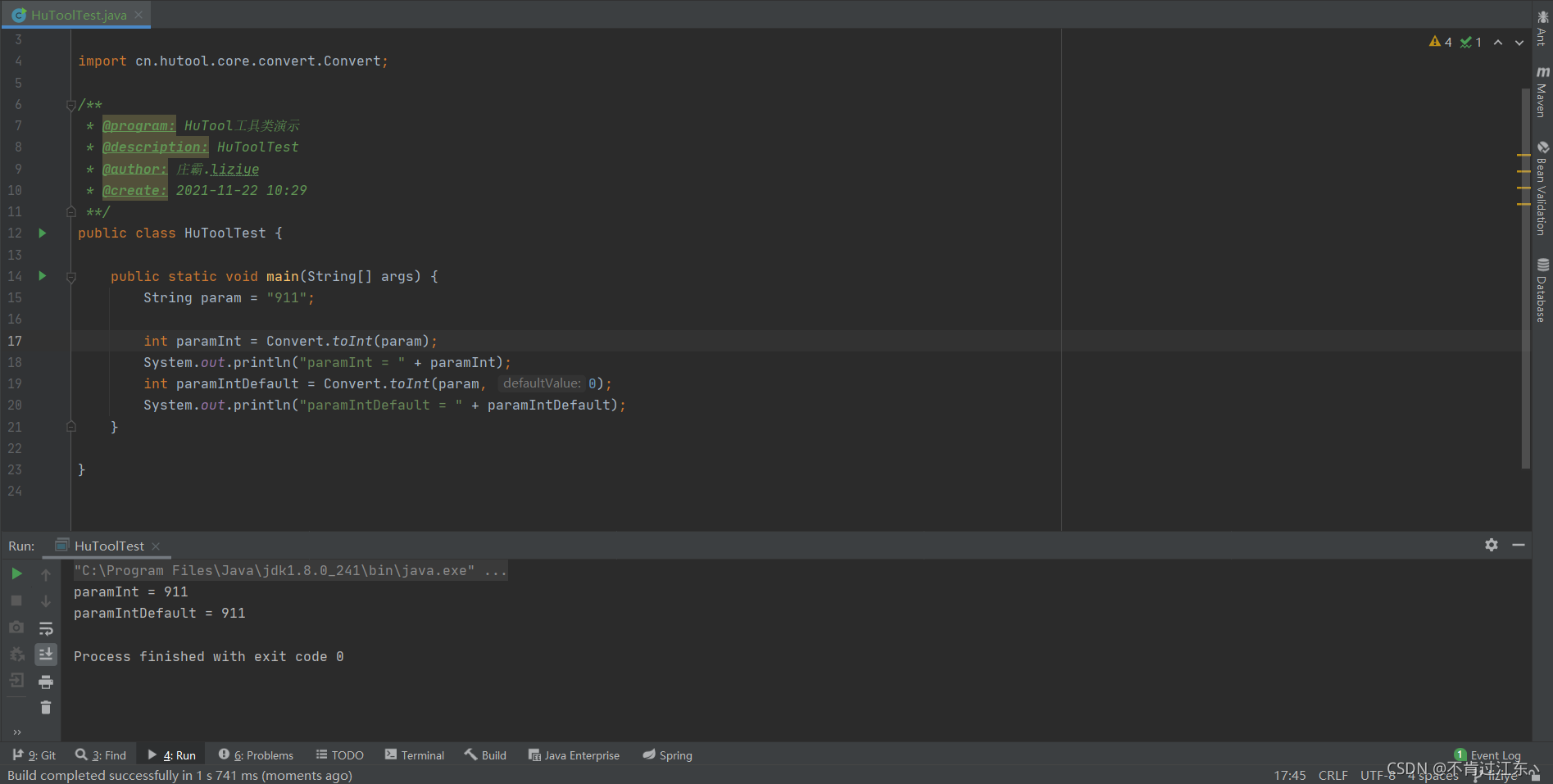Click the @author: doc tag
The image size is (1553, 784).
coord(134,169)
